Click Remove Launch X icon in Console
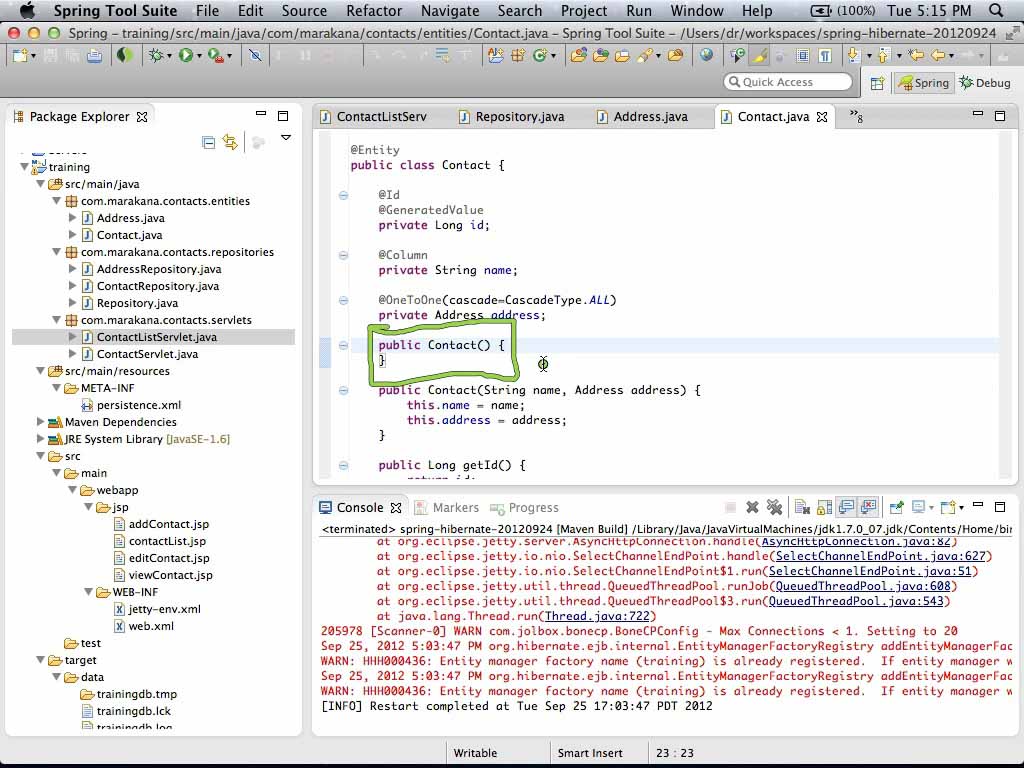This screenshot has height=768, width=1024. [x=752, y=507]
